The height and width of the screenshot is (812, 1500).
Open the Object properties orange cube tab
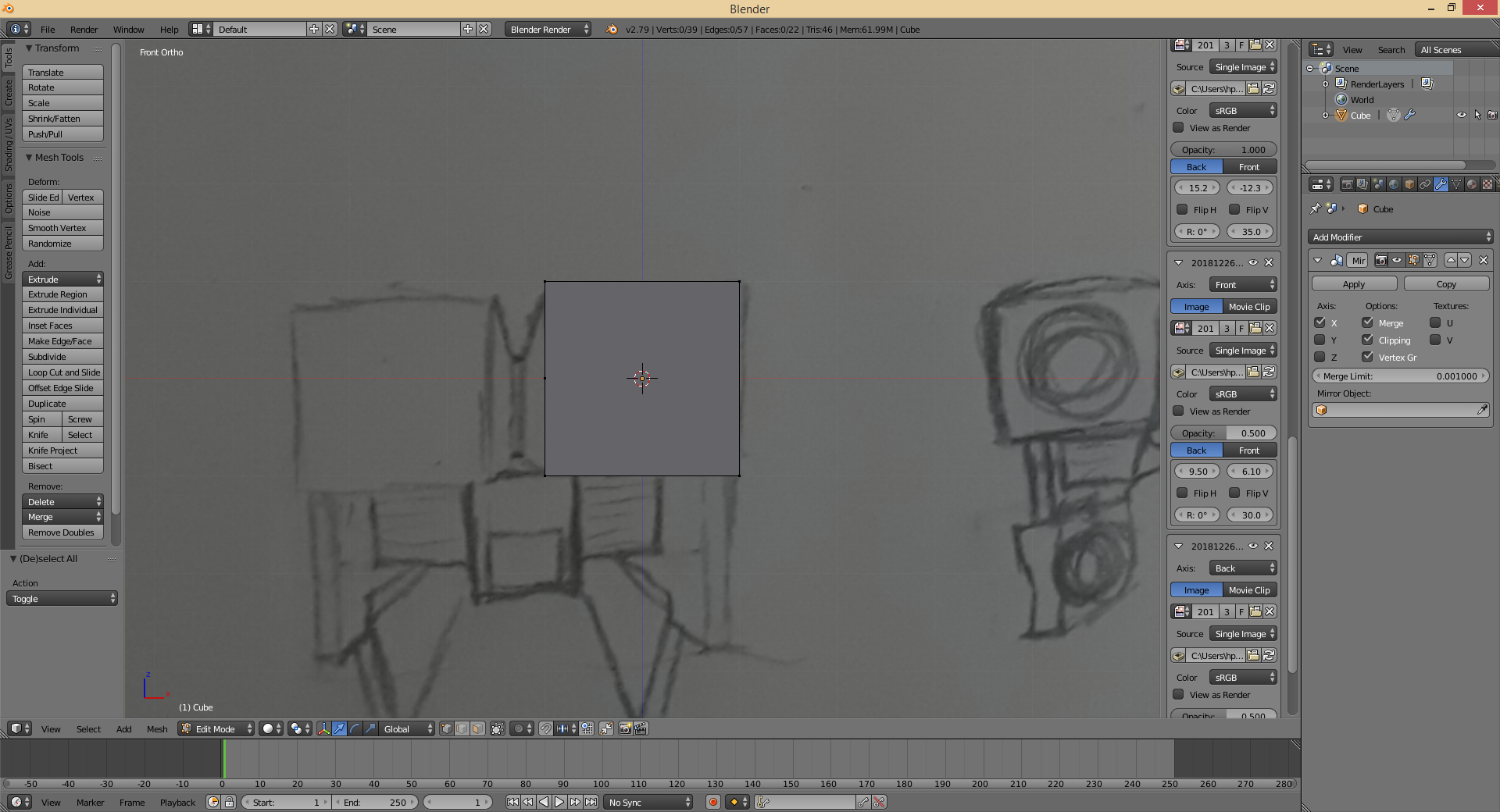pyautogui.click(x=1409, y=184)
